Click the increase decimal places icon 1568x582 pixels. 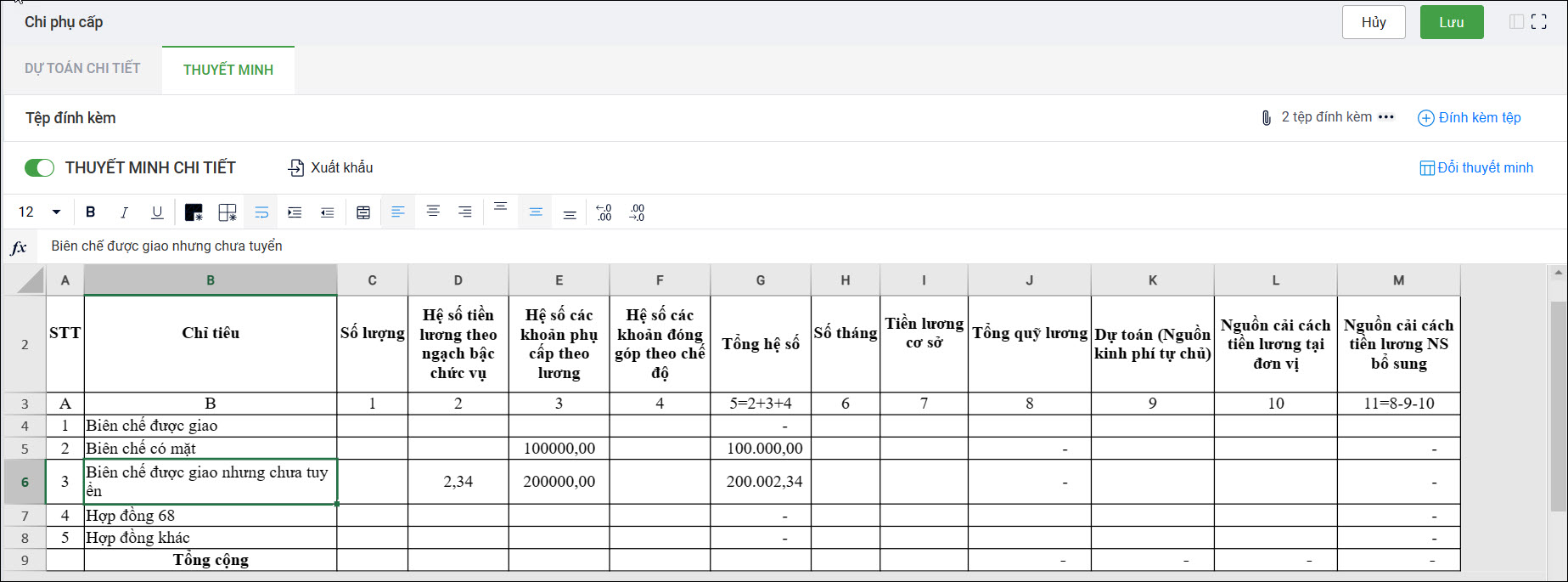[604, 212]
